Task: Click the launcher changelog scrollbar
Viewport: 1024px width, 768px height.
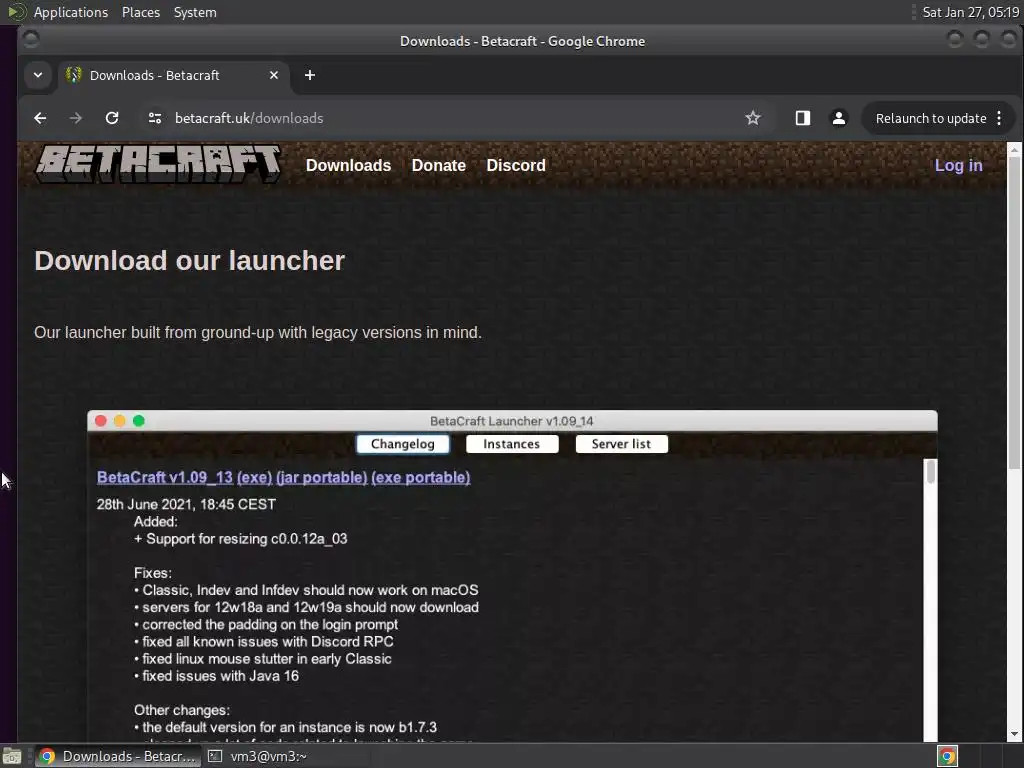Action: pyautogui.click(x=931, y=472)
